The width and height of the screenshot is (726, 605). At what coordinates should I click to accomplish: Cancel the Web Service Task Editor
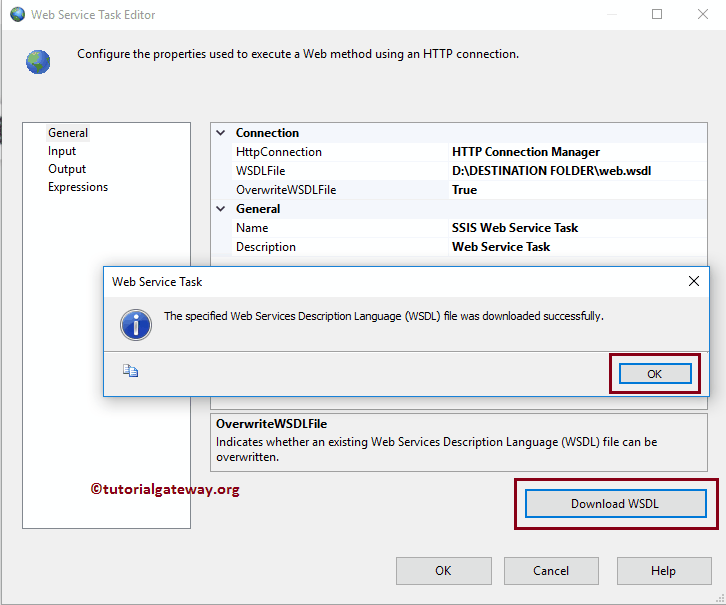pyautogui.click(x=551, y=571)
